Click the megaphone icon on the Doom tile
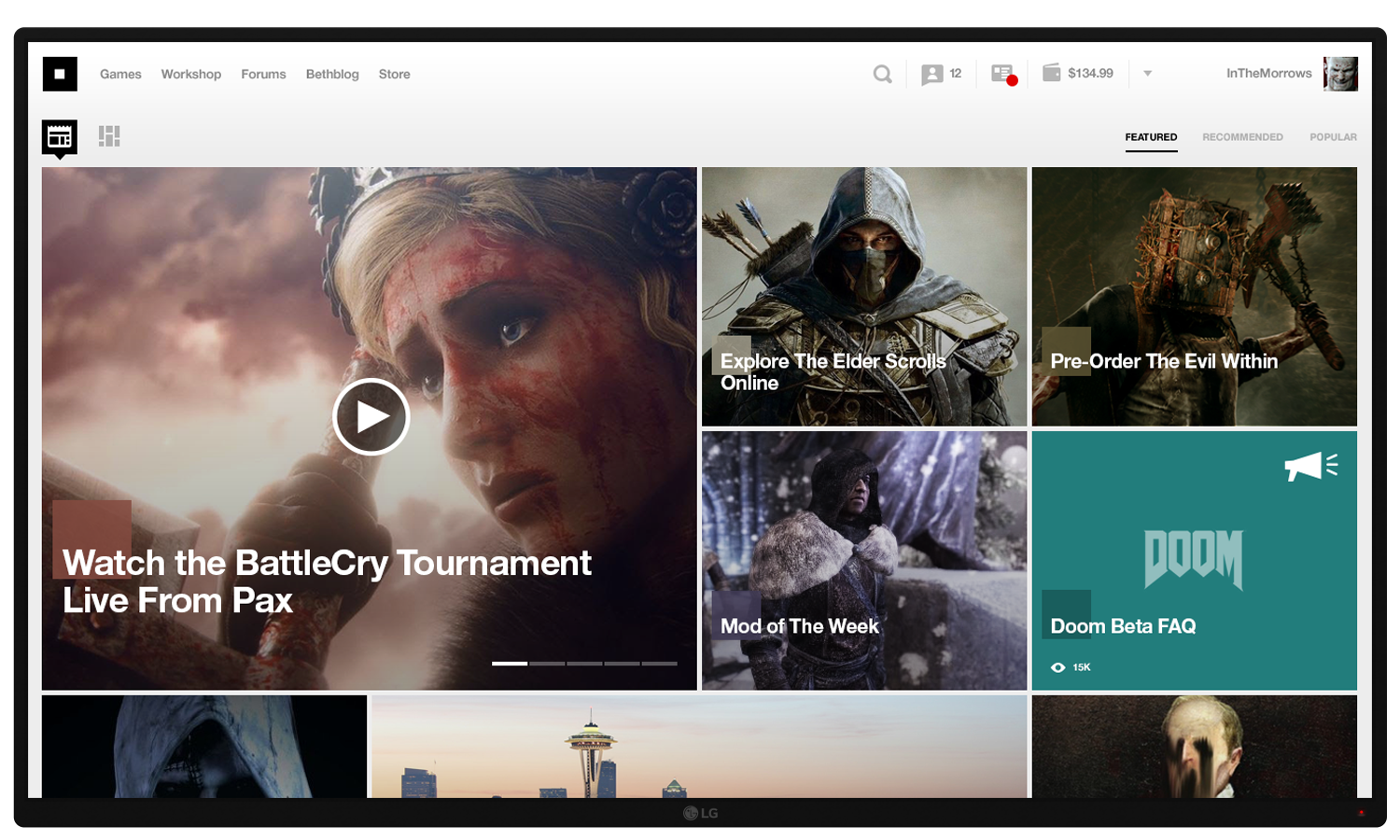This screenshot has height=840, width=1400. 1311,466
